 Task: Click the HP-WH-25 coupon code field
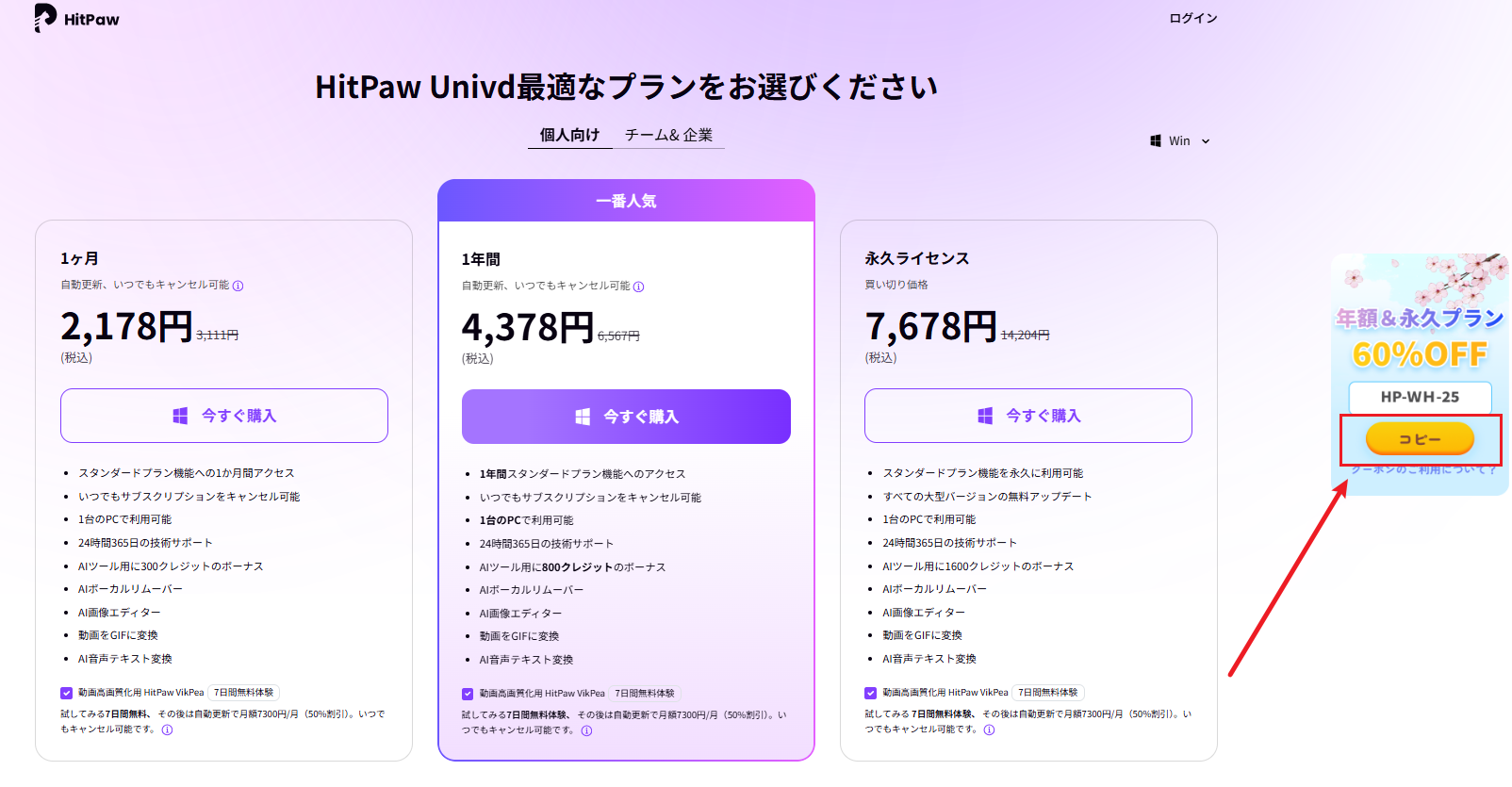click(x=1420, y=397)
